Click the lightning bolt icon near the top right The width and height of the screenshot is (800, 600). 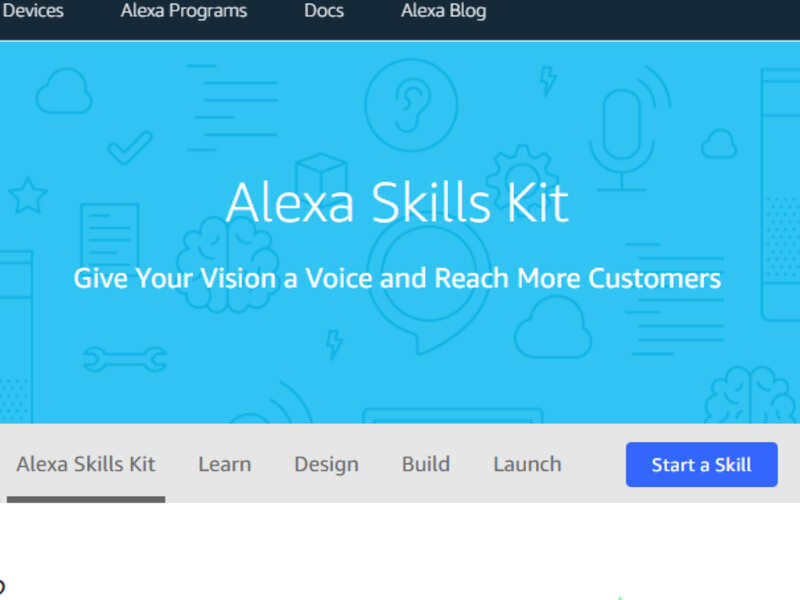(548, 83)
